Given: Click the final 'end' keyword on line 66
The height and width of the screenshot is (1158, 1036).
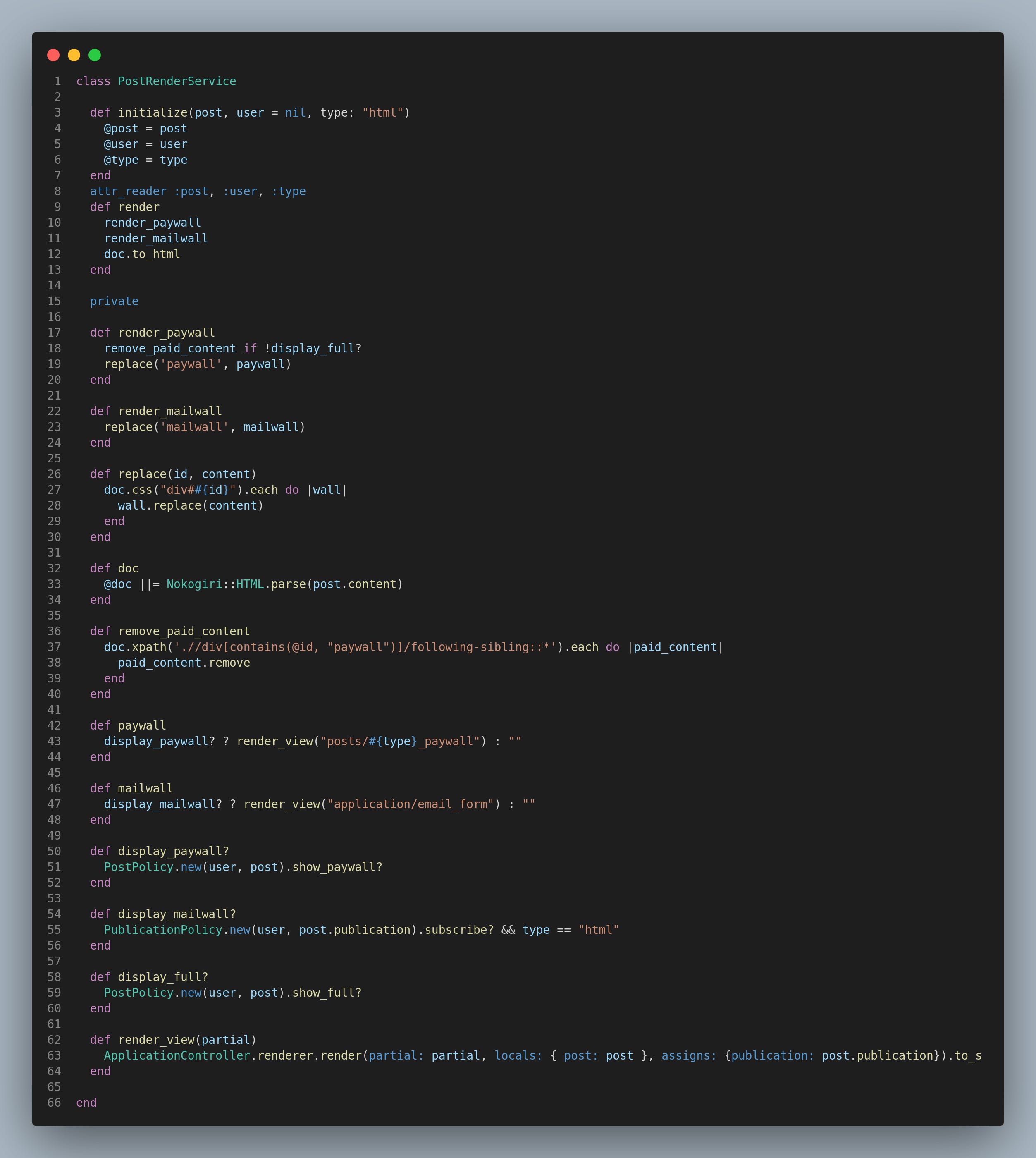Looking at the screenshot, I should click(86, 1103).
